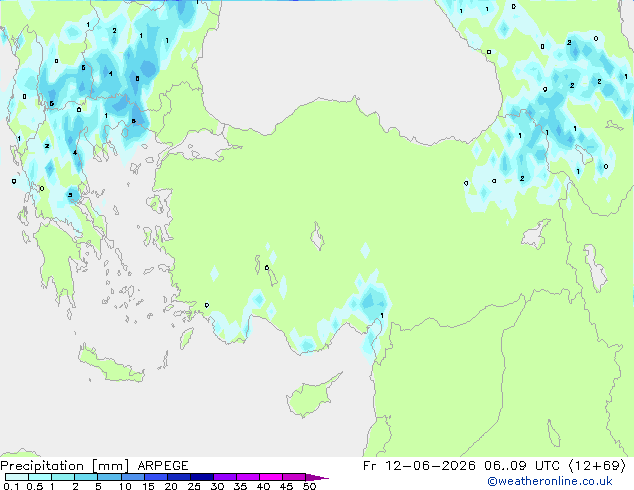Pick the 25–30 mm dark blue legend swatch

pos(202,477)
